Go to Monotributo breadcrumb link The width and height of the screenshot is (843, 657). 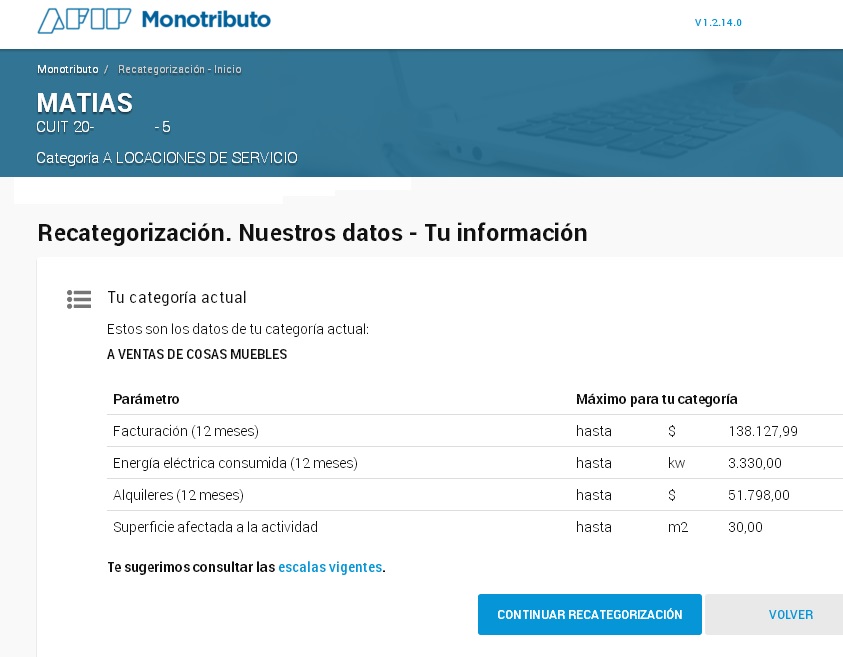click(68, 69)
